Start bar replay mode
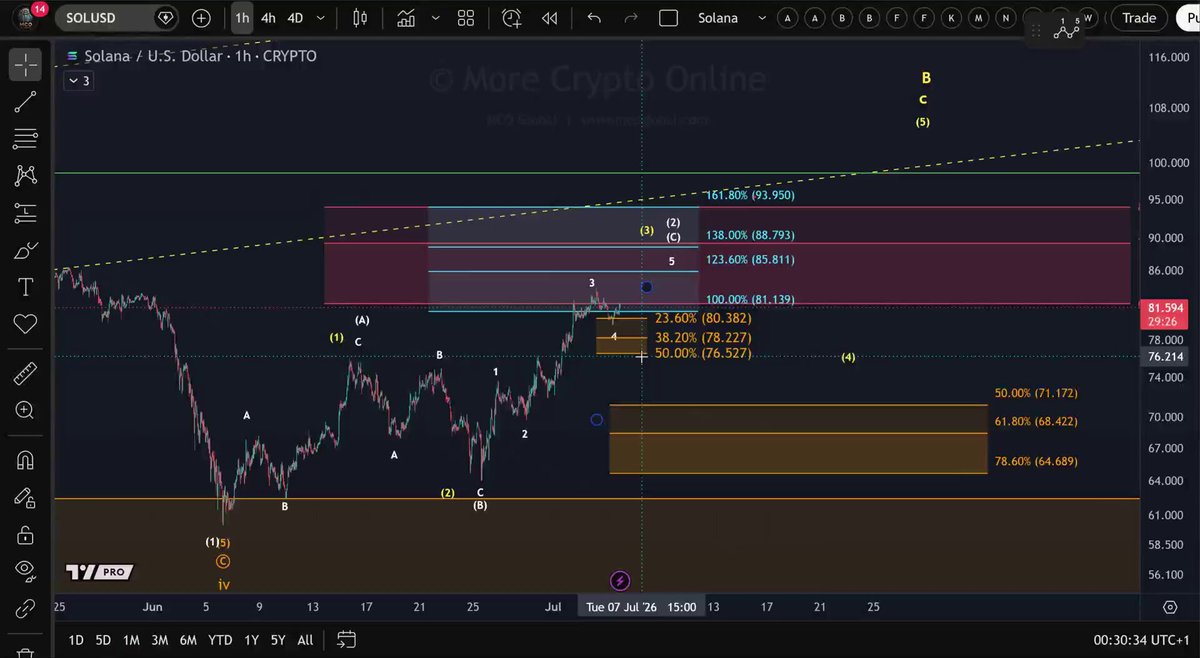Image resolution: width=1200 pixels, height=658 pixels. (549, 18)
